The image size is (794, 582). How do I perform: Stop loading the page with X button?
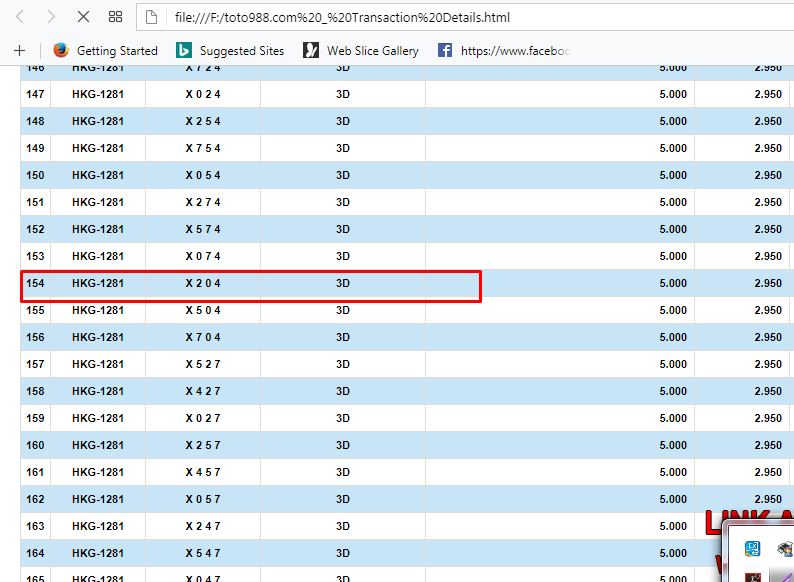click(x=83, y=17)
